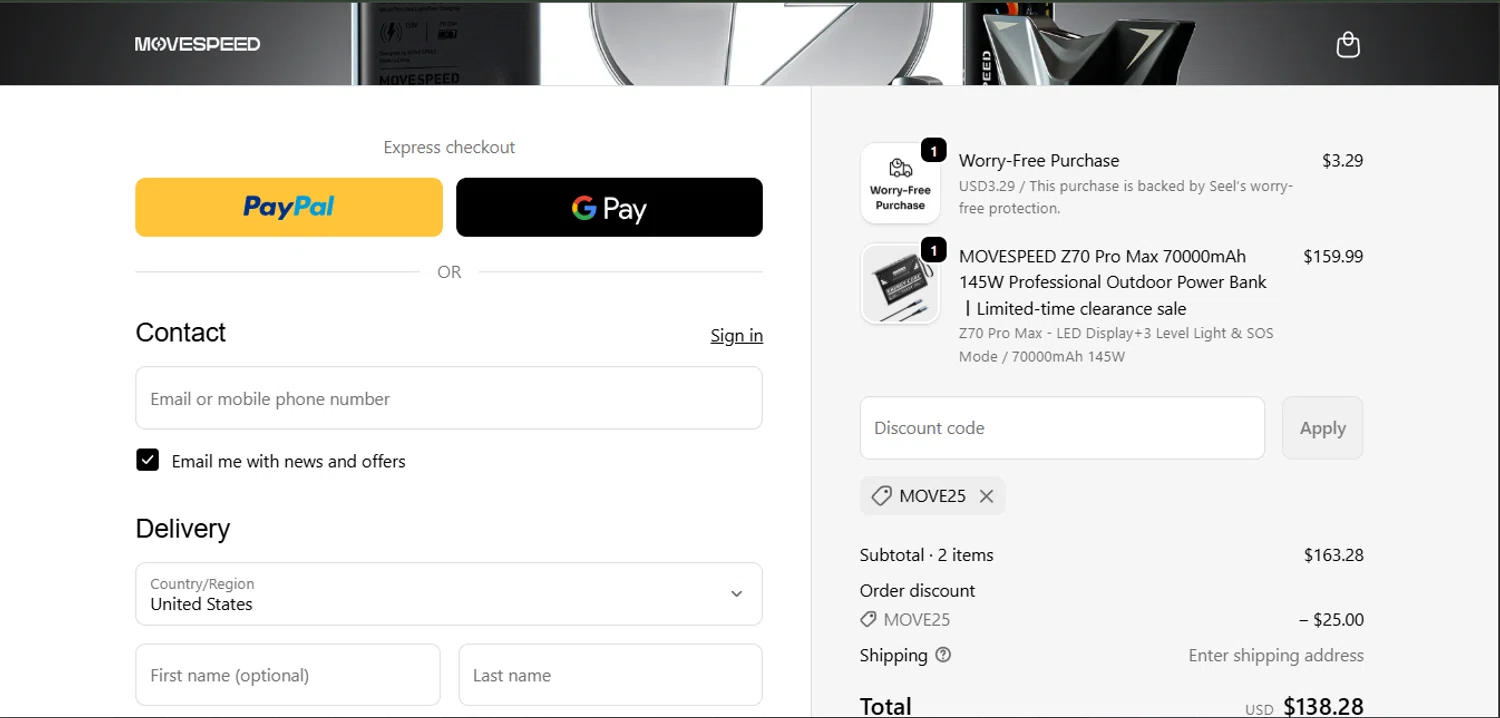This screenshot has width=1500, height=718.
Task: Click the Z70 Pro Max power bank thumbnail
Action: [900, 284]
